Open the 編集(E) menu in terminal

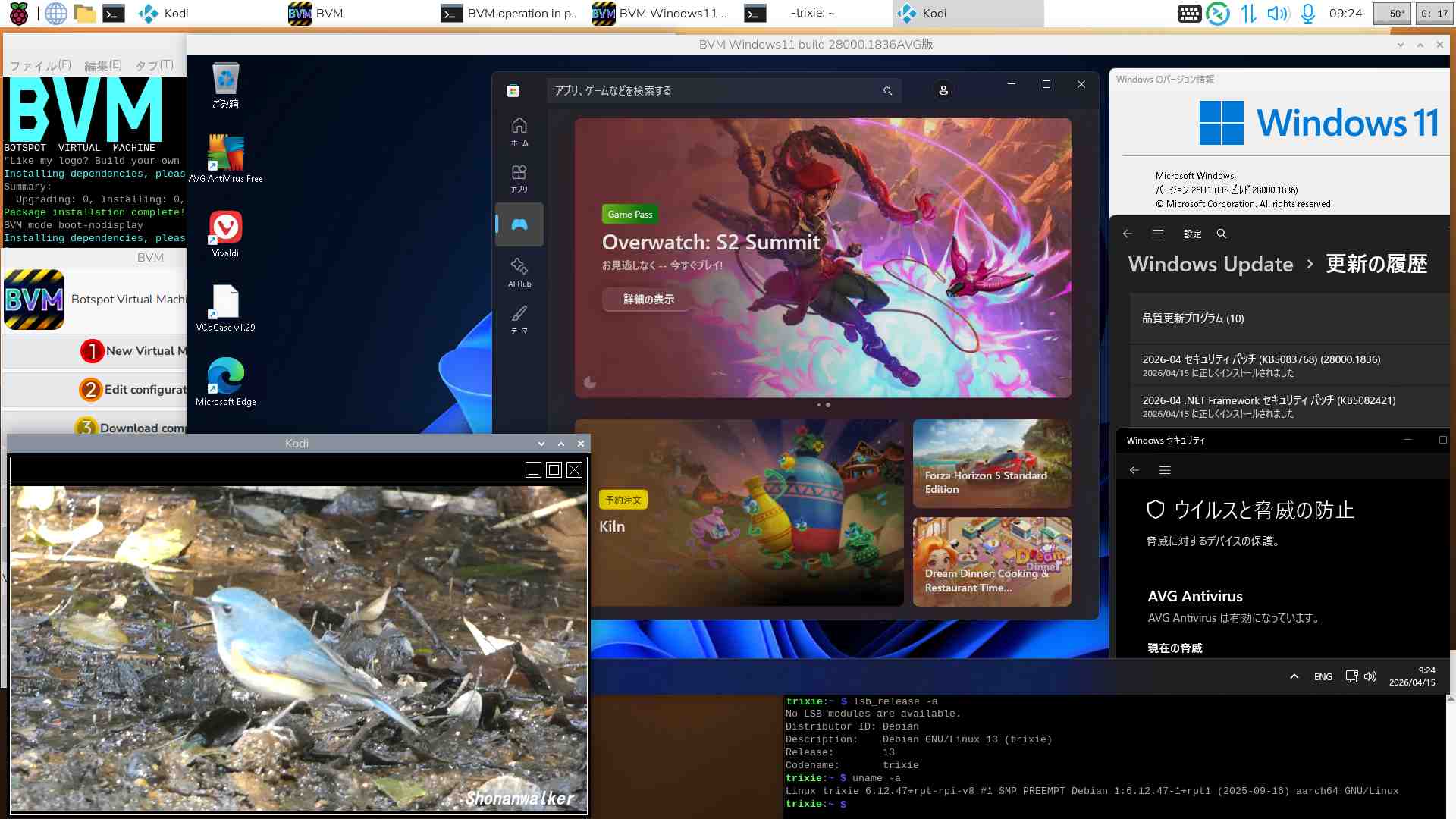click(x=102, y=65)
